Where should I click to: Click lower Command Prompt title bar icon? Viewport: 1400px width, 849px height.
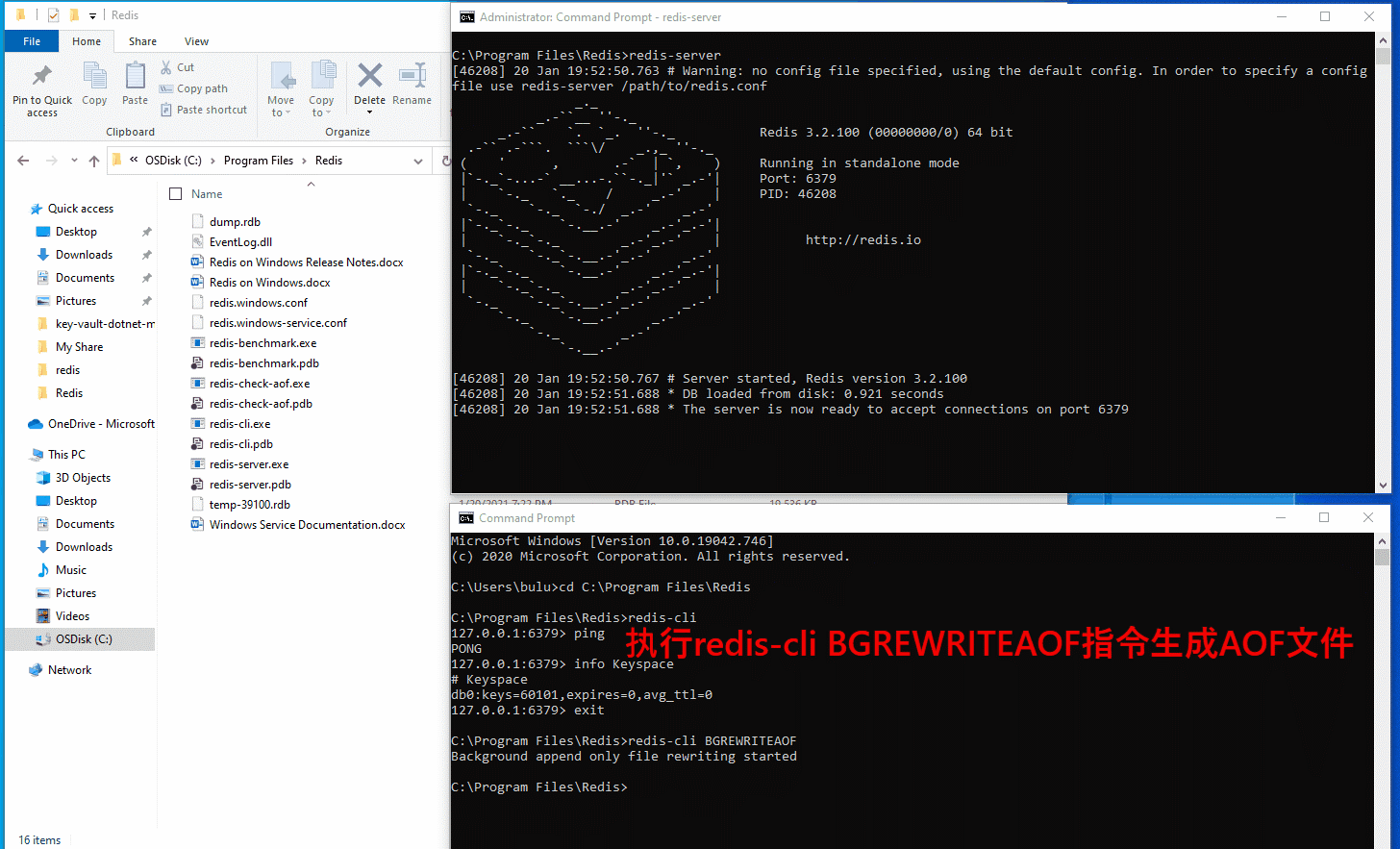466,518
